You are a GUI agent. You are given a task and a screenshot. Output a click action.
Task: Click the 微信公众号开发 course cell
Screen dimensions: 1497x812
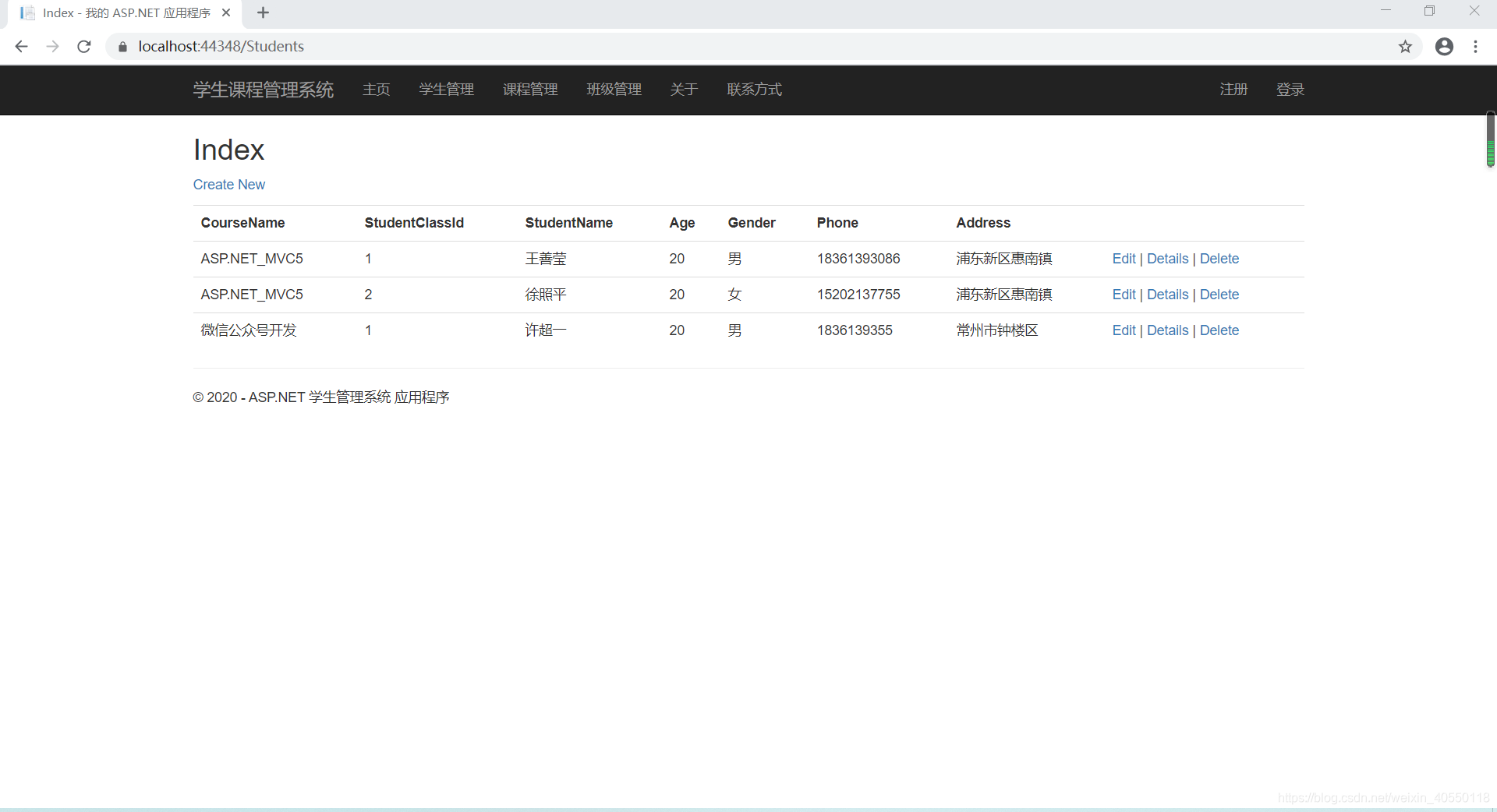[249, 330]
